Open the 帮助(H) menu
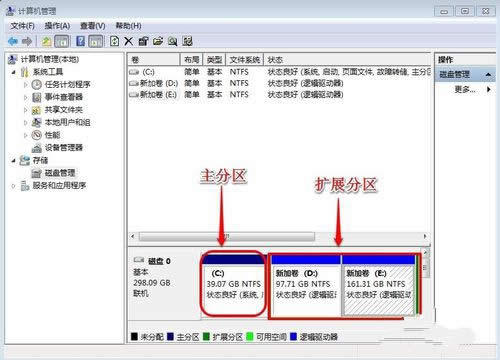500x360 pixels. [x=128, y=26]
